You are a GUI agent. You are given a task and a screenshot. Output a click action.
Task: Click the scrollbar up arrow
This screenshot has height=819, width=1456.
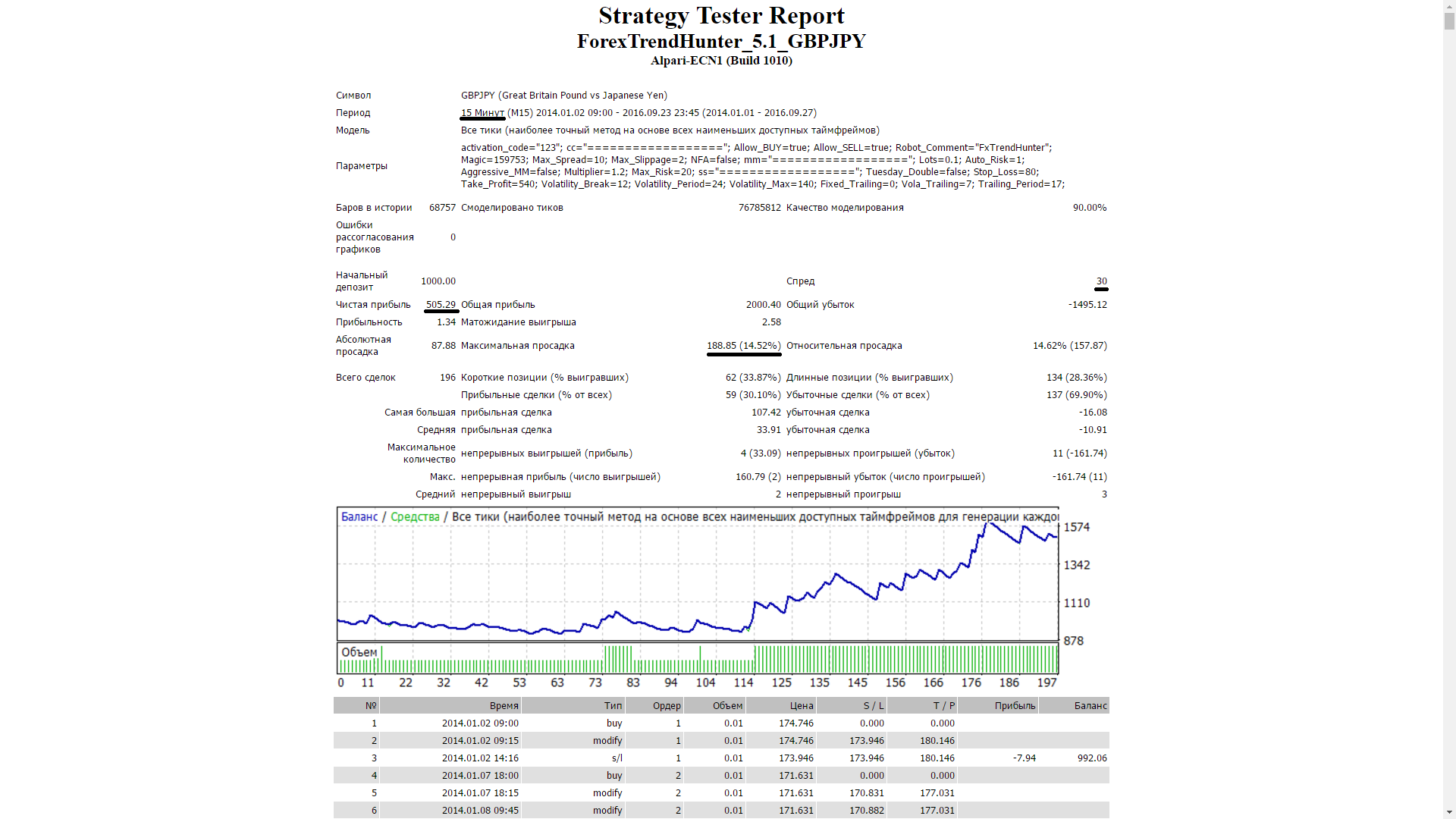[x=1449, y=7]
